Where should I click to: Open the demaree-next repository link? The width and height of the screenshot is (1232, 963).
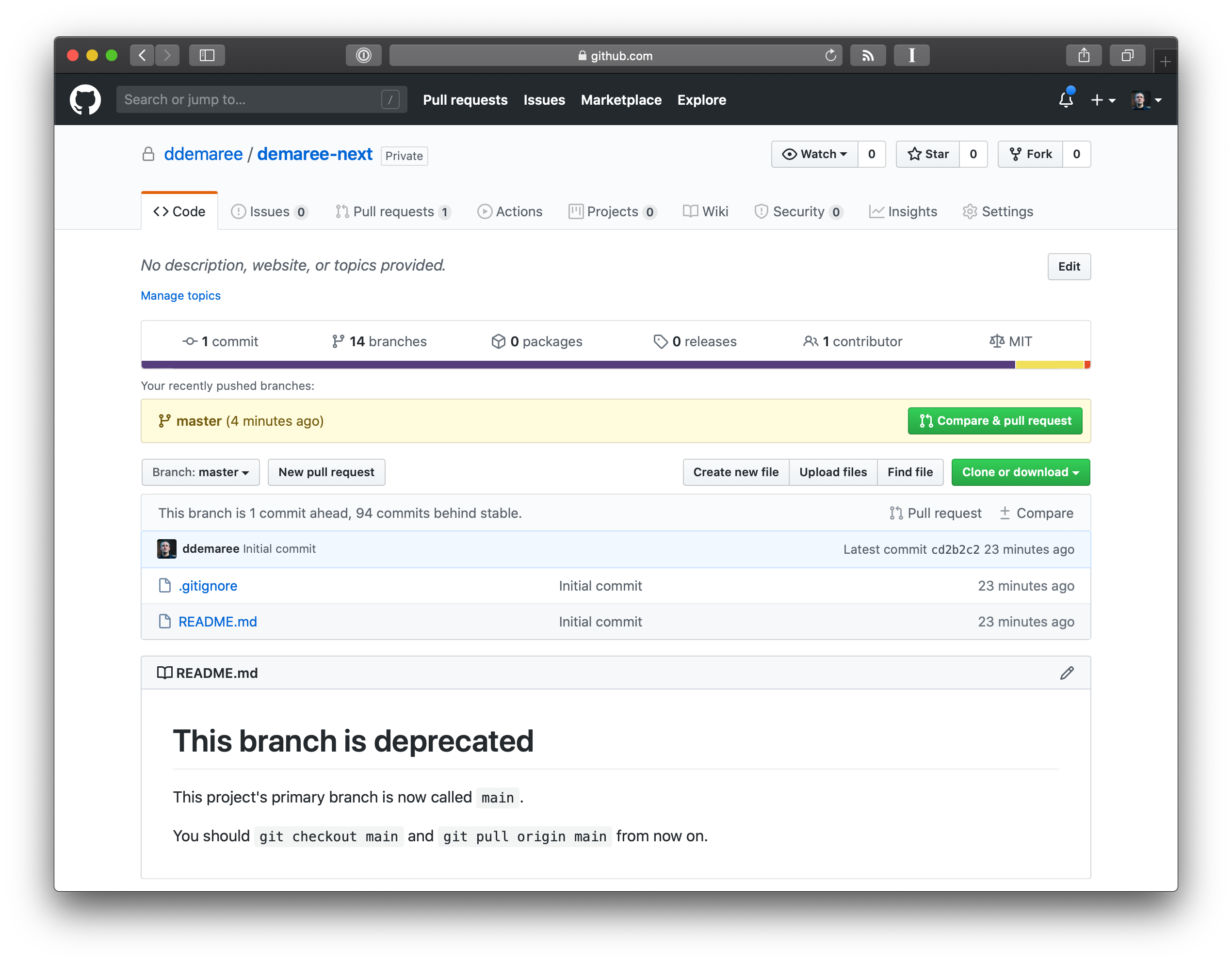(x=315, y=154)
